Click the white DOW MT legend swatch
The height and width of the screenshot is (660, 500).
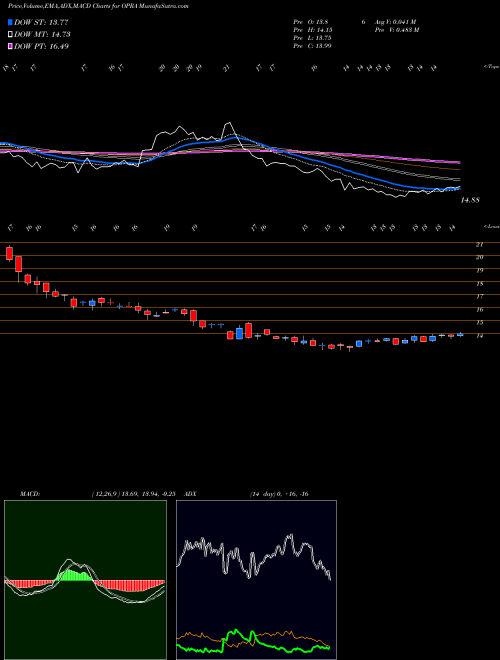point(11,34)
